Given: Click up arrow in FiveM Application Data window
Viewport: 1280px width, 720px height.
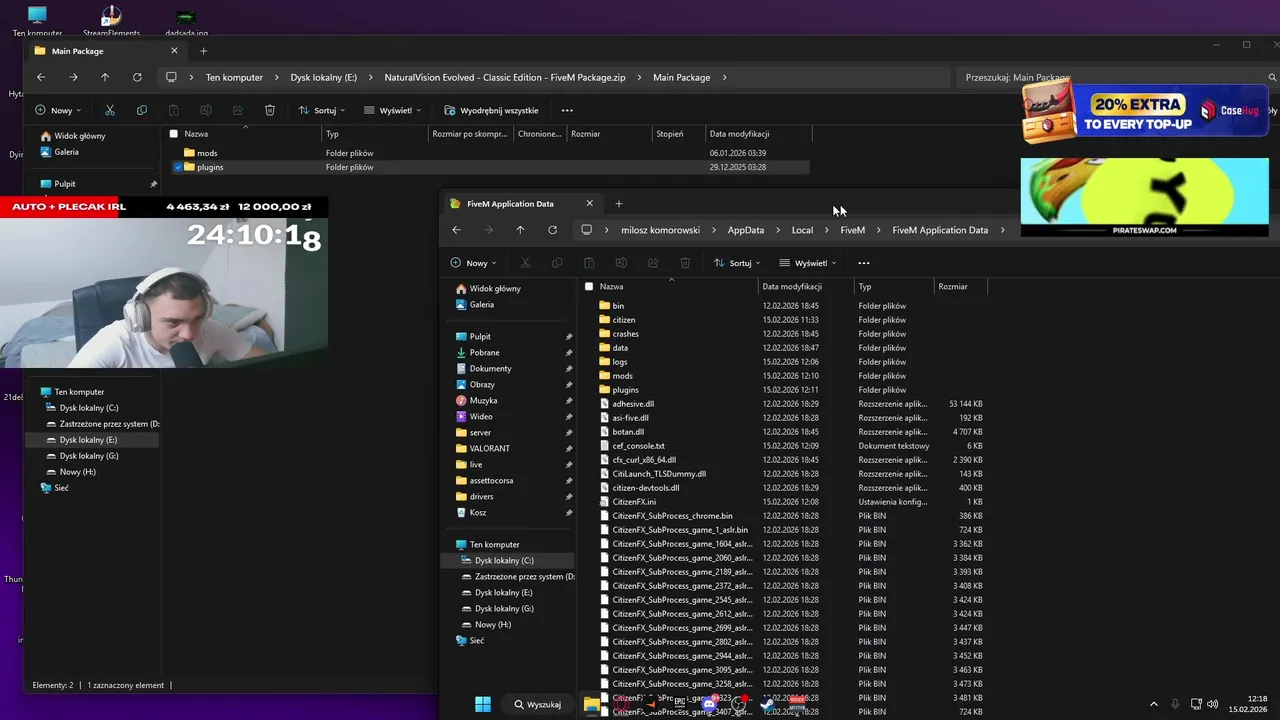Looking at the screenshot, I should [520, 230].
